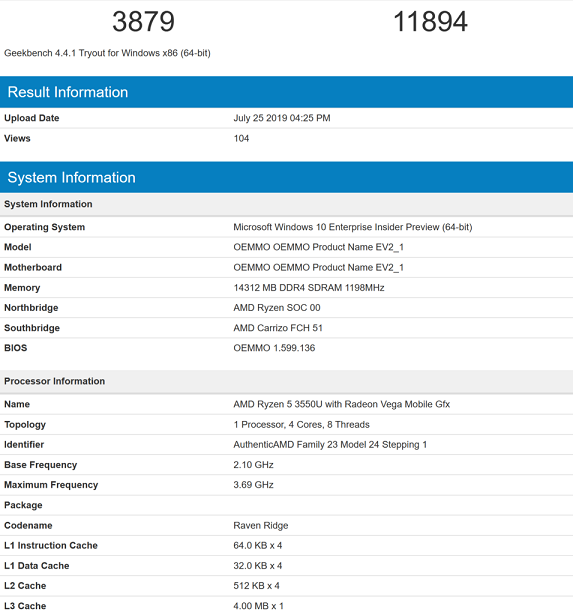The height and width of the screenshot is (615, 573).
Task: Select the Result Information header
Action: pos(286,92)
